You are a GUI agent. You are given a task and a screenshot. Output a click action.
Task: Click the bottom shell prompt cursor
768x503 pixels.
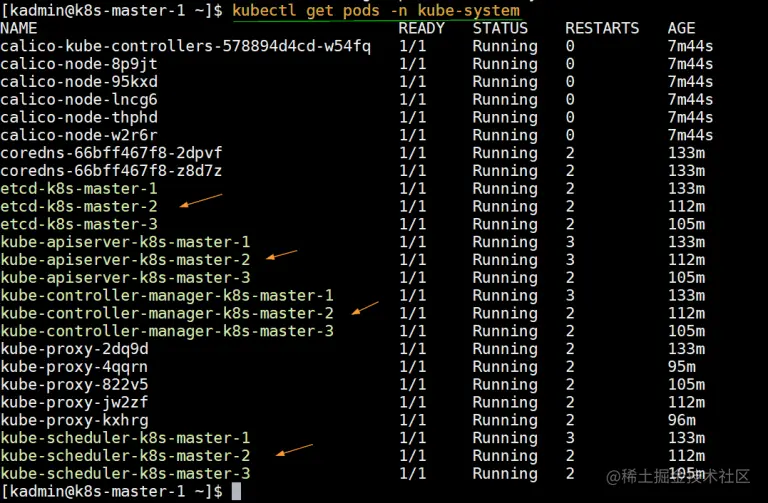(x=236, y=491)
